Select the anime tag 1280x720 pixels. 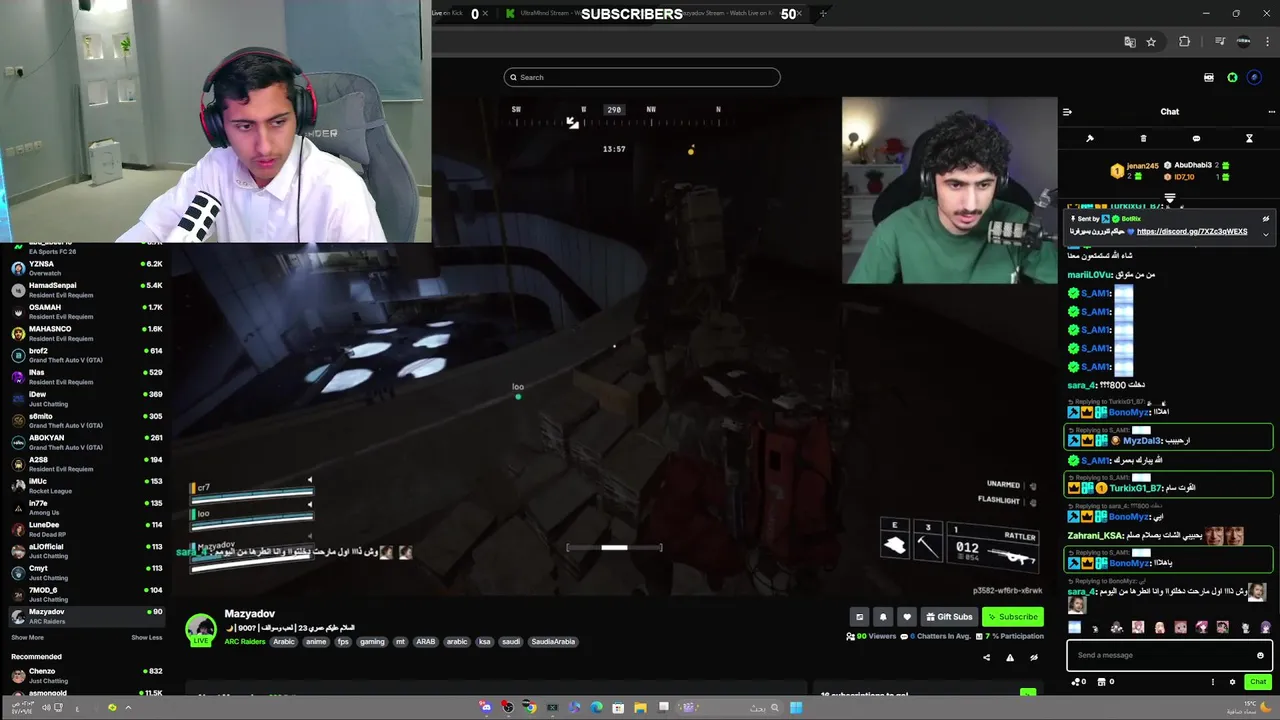(316, 642)
